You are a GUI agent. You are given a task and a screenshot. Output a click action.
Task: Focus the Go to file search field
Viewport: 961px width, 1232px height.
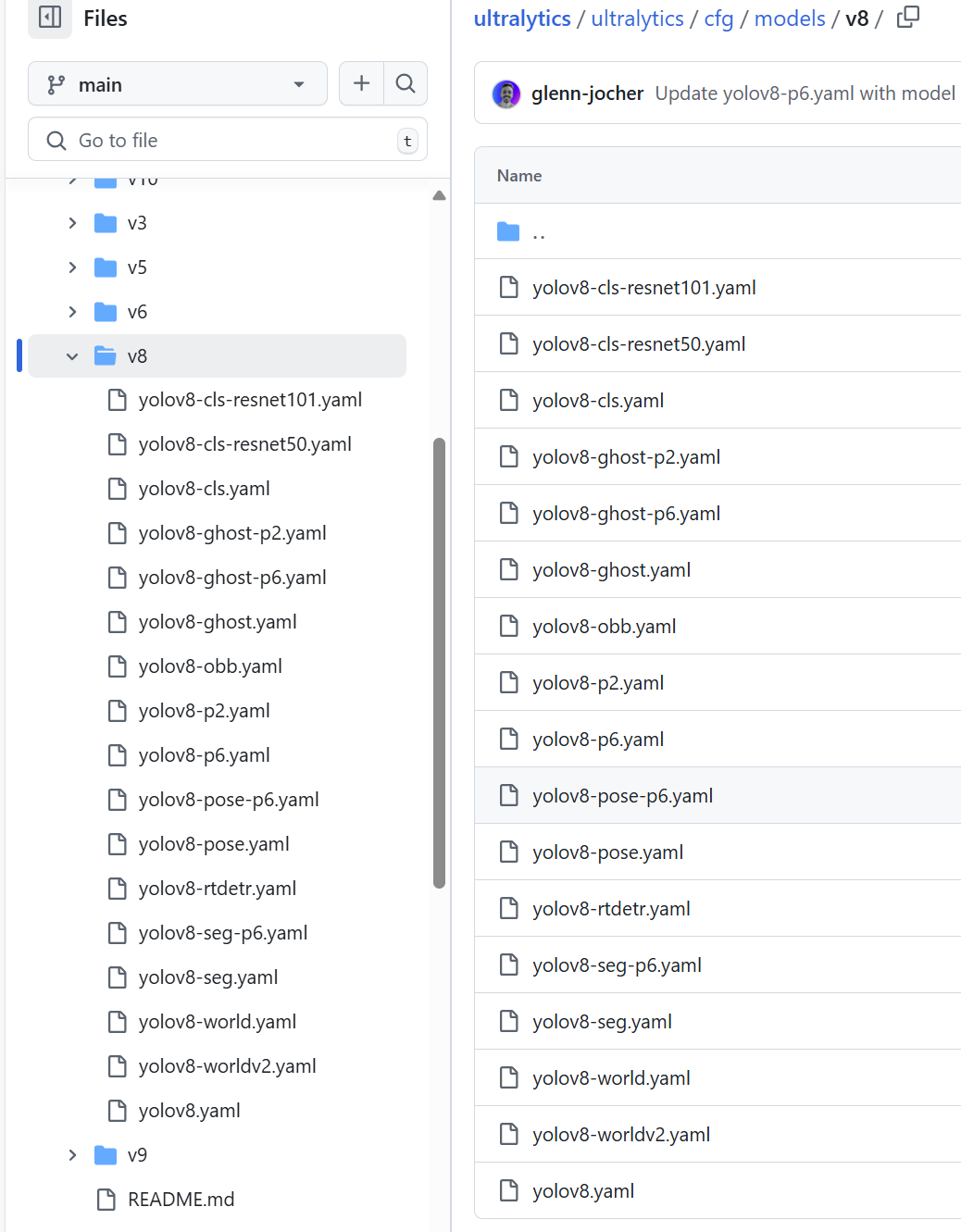(x=228, y=140)
